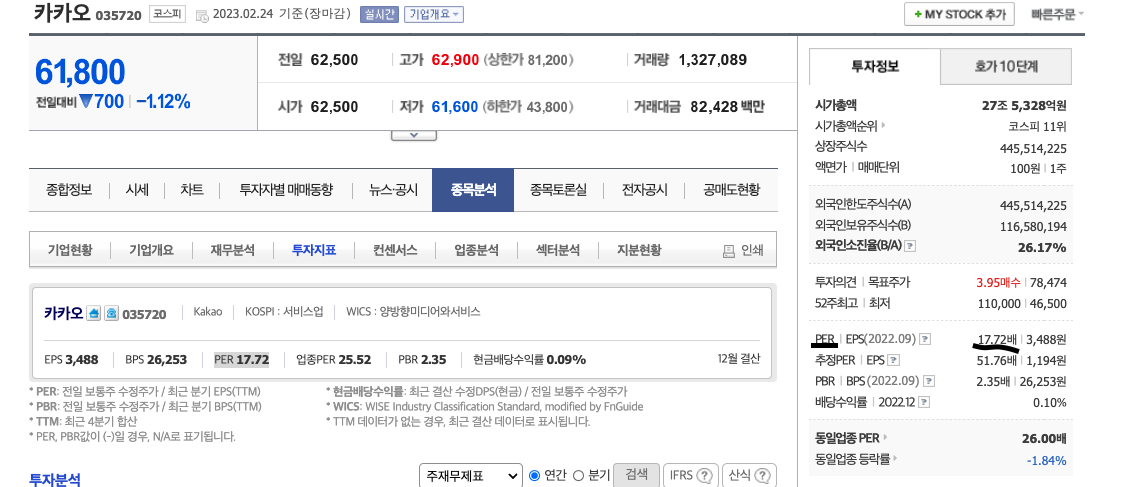Screen dimensions: 1140x487
Task: Open help icon beside PER EPS(2022.09)
Action: click(x=925, y=339)
